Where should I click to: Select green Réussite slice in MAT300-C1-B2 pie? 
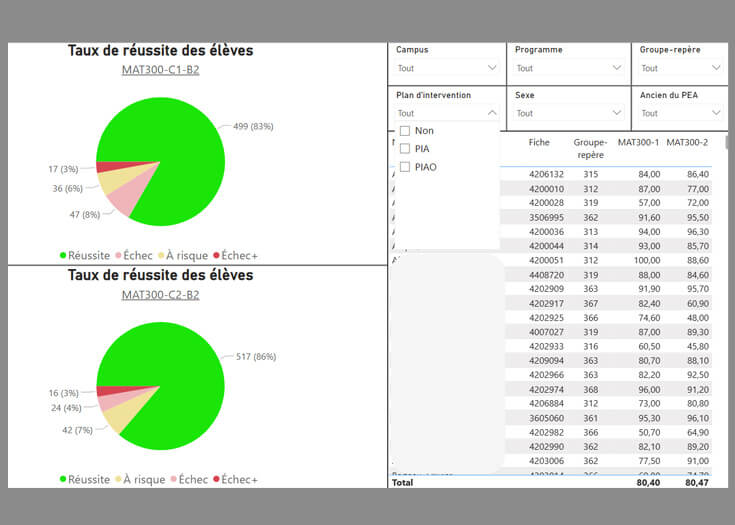170,150
